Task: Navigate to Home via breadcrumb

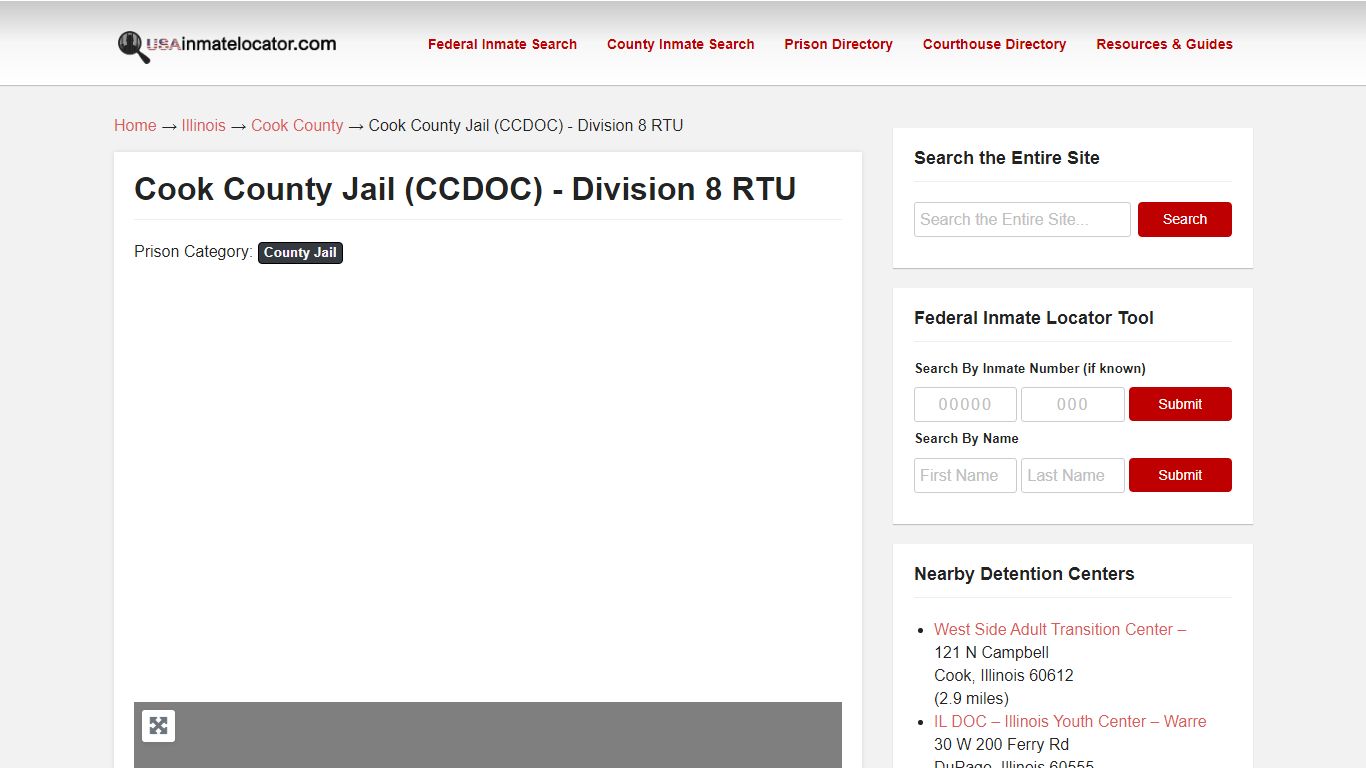Action: coord(135,125)
